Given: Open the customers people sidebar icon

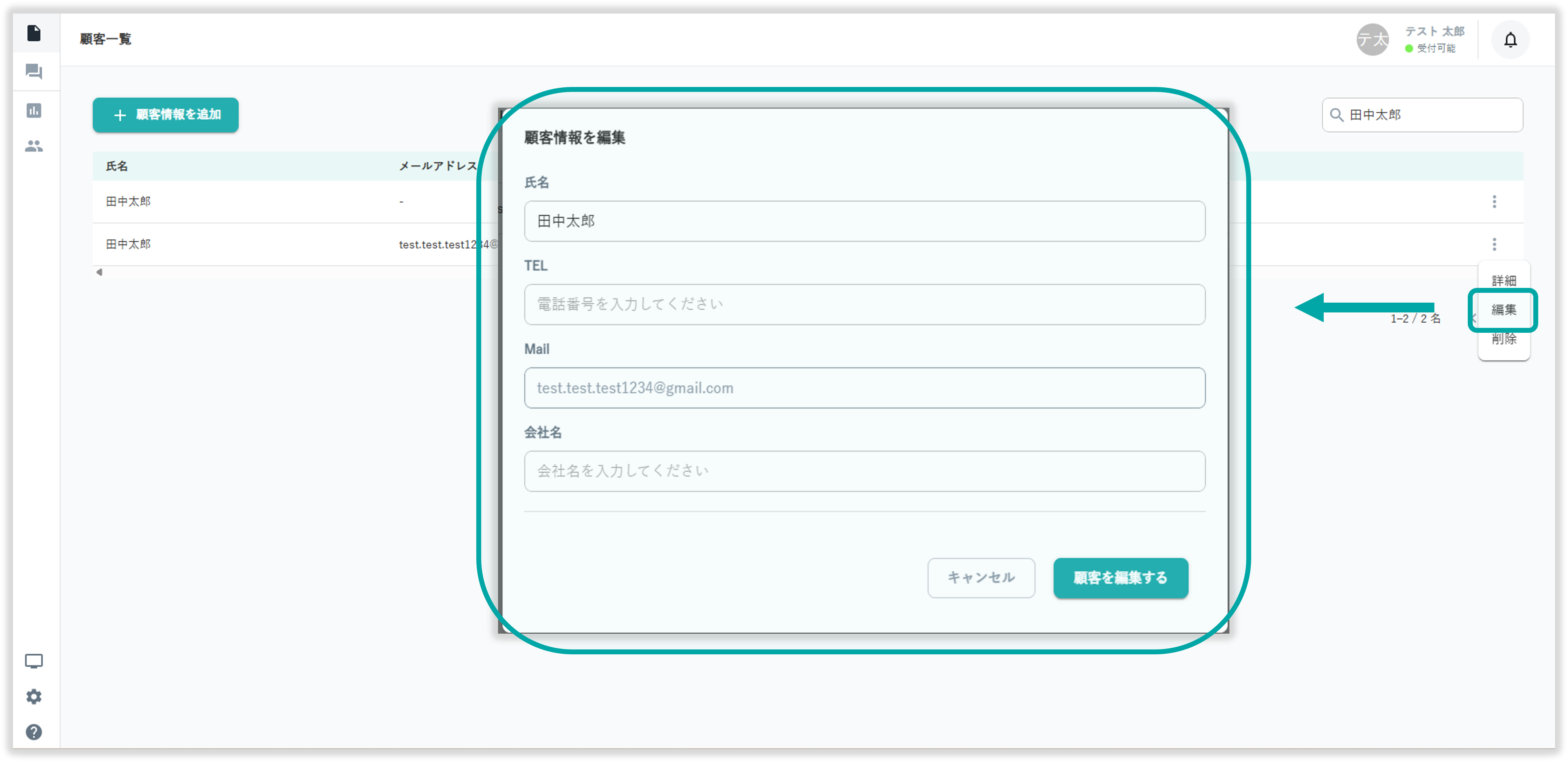Looking at the screenshot, I should point(34,146).
